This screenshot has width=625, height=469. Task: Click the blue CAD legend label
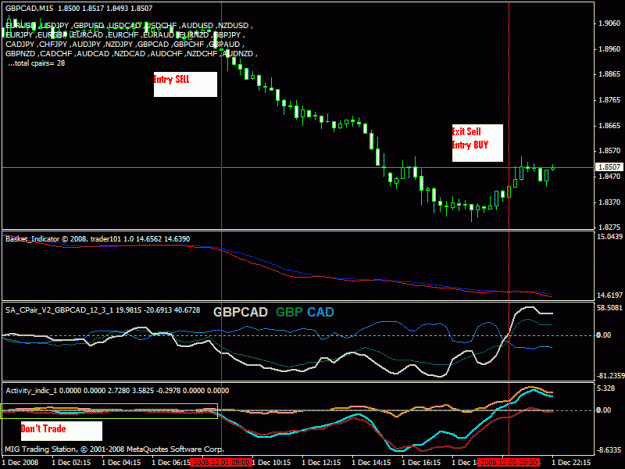pyautogui.click(x=320, y=312)
